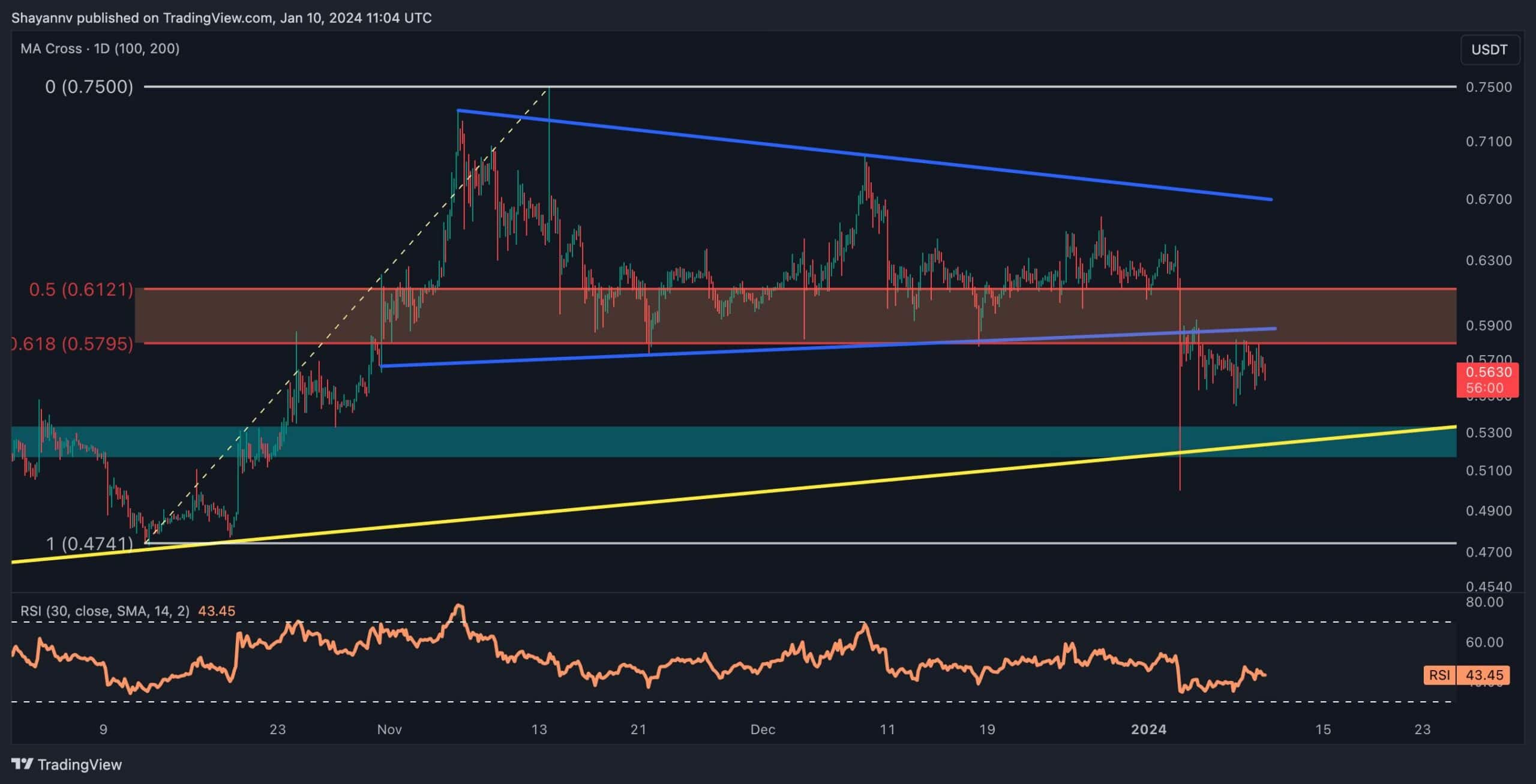Click the USDT currency button
Screen dimensions: 1536x784
[1489, 49]
